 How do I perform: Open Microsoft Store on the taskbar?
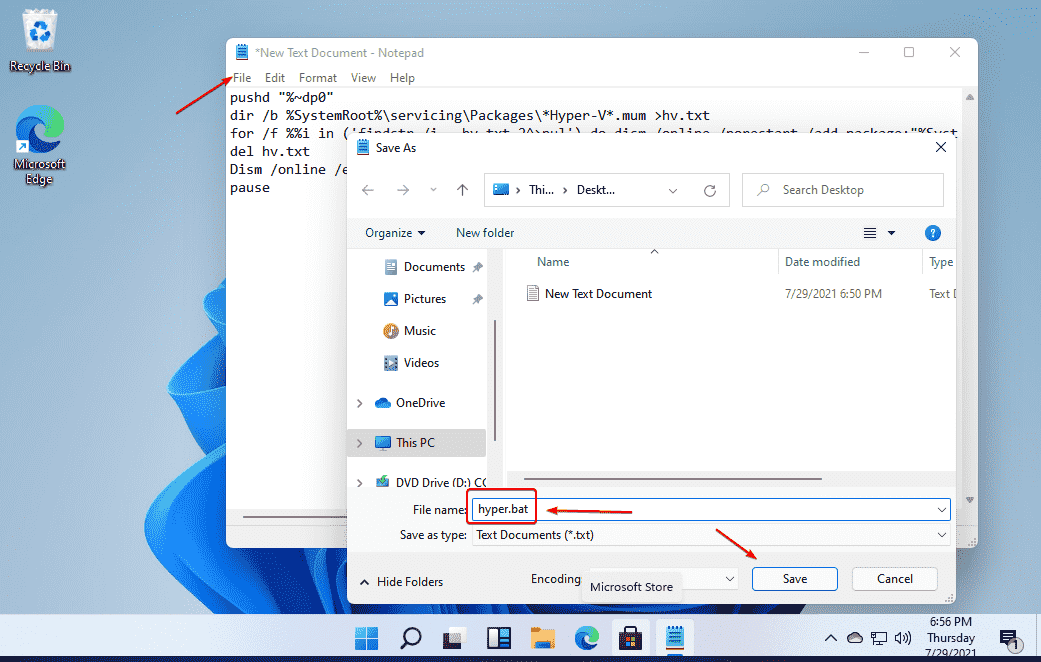click(631, 638)
